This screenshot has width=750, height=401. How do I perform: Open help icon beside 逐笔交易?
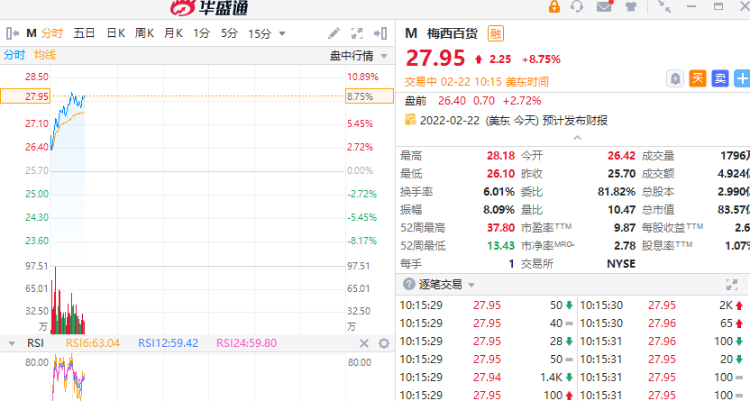[x=408, y=284]
